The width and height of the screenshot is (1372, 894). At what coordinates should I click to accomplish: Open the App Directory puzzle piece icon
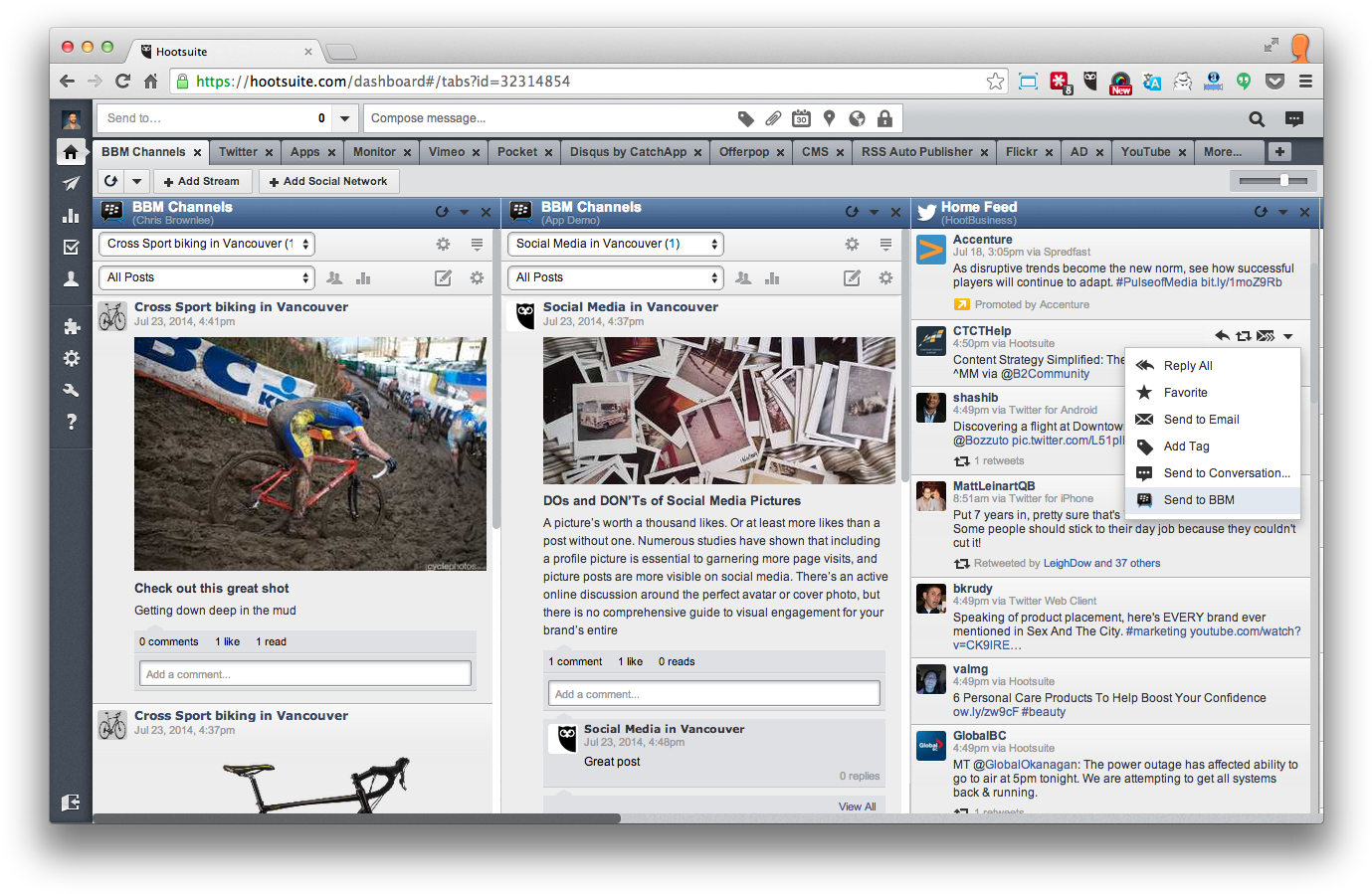coord(71,326)
